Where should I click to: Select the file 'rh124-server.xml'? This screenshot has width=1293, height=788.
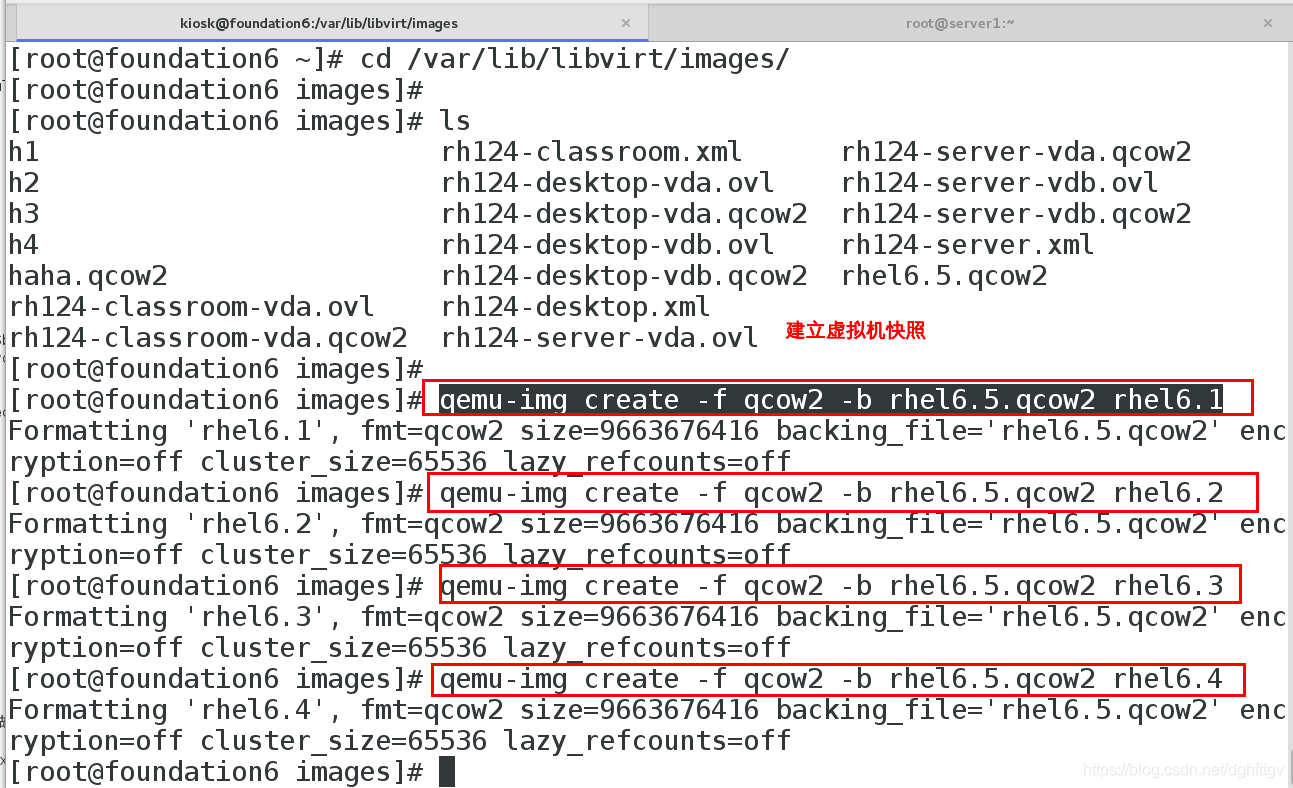[x=968, y=246]
